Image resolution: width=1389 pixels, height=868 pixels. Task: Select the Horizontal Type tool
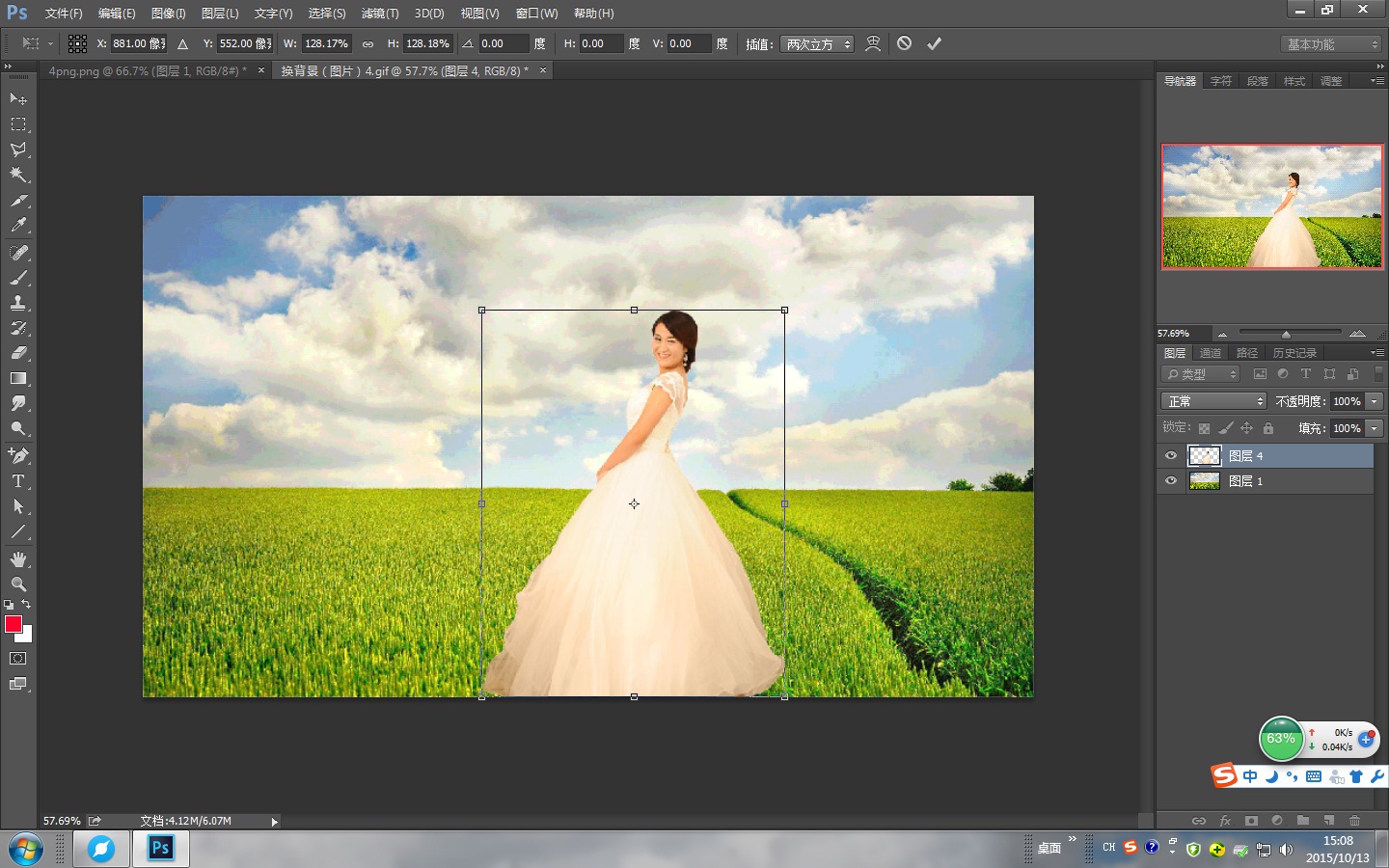point(18,481)
